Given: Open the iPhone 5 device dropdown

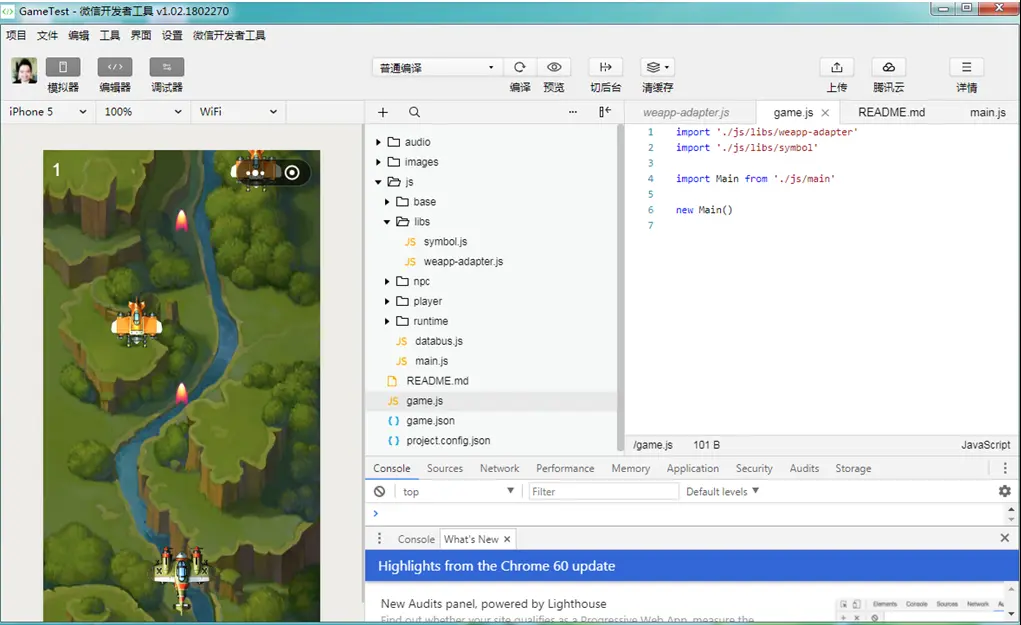Looking at the screenshot, I should coord(48,112).
